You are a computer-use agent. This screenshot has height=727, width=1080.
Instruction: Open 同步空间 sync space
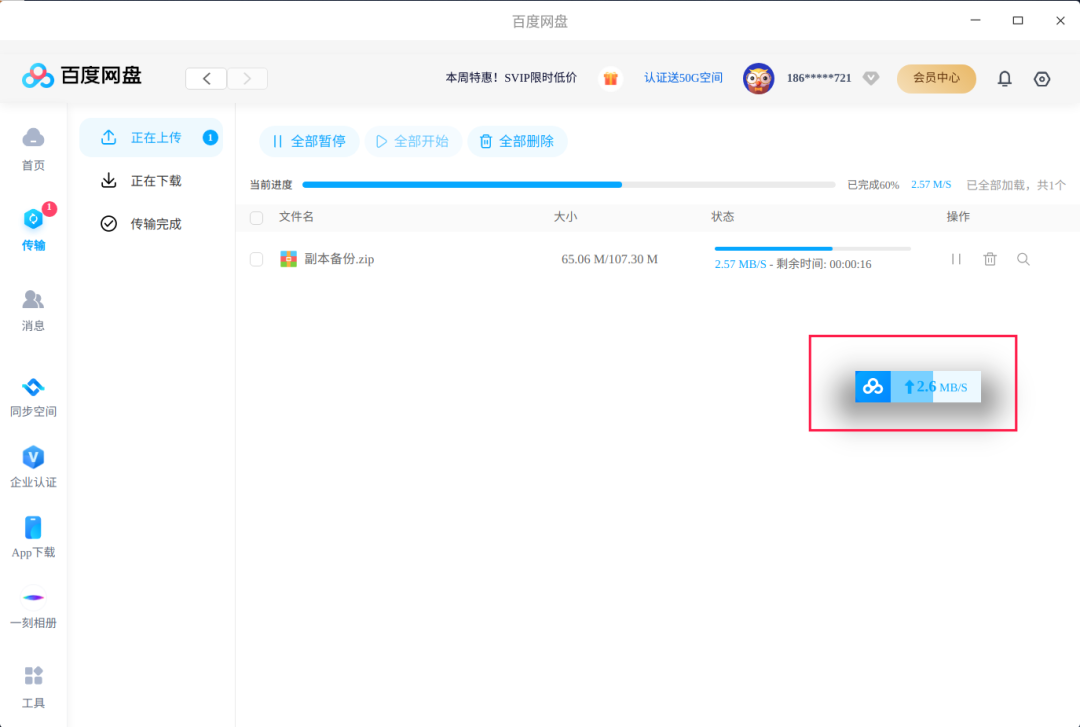click(x=33, y=397)
